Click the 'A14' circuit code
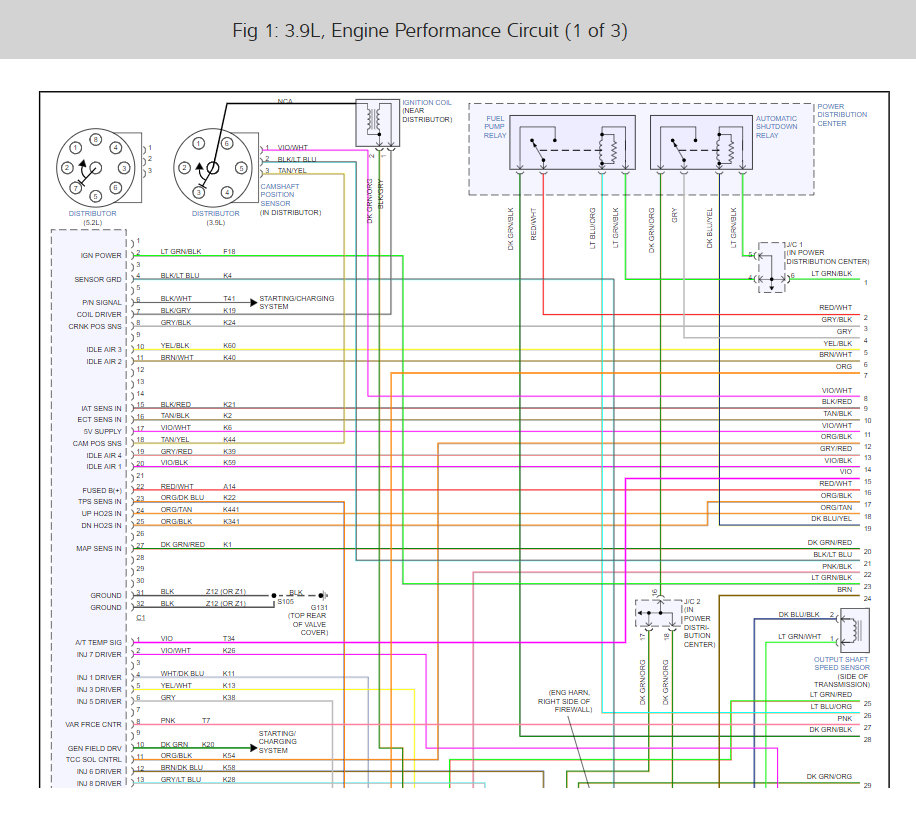 point(229,487)
